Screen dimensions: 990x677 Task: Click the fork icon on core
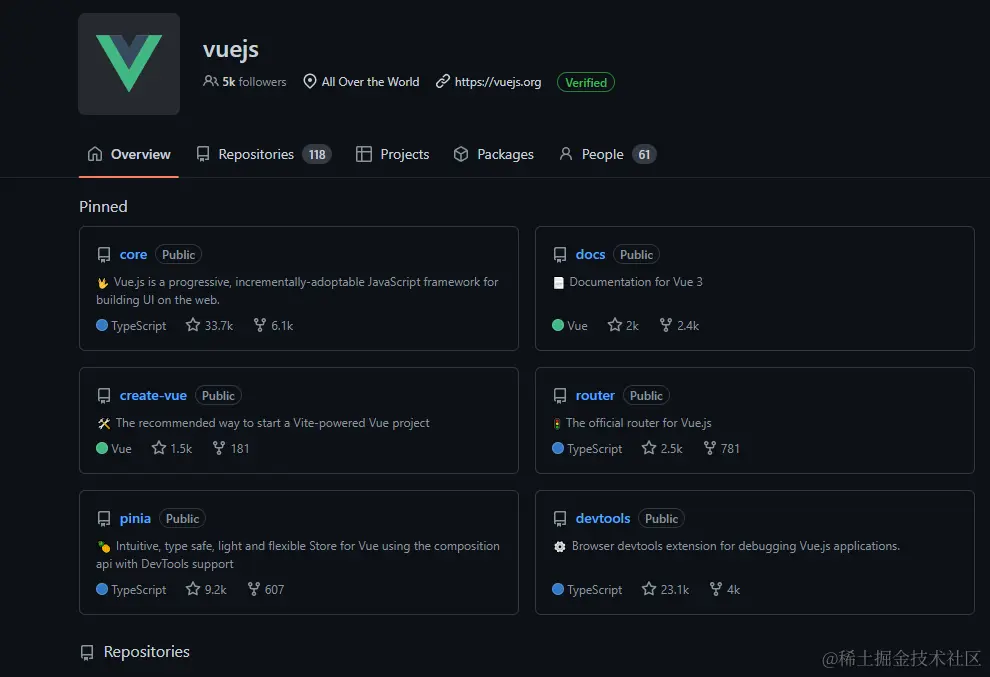tap(260, 325)
